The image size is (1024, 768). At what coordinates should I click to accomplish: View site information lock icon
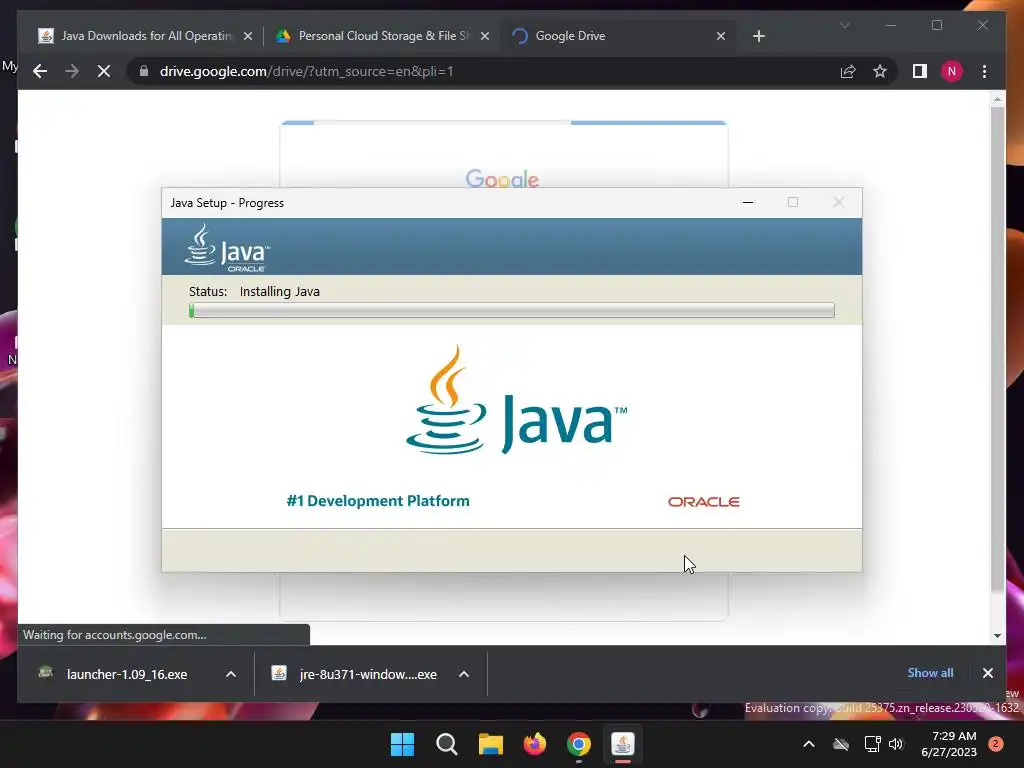(x=144, y=71)
